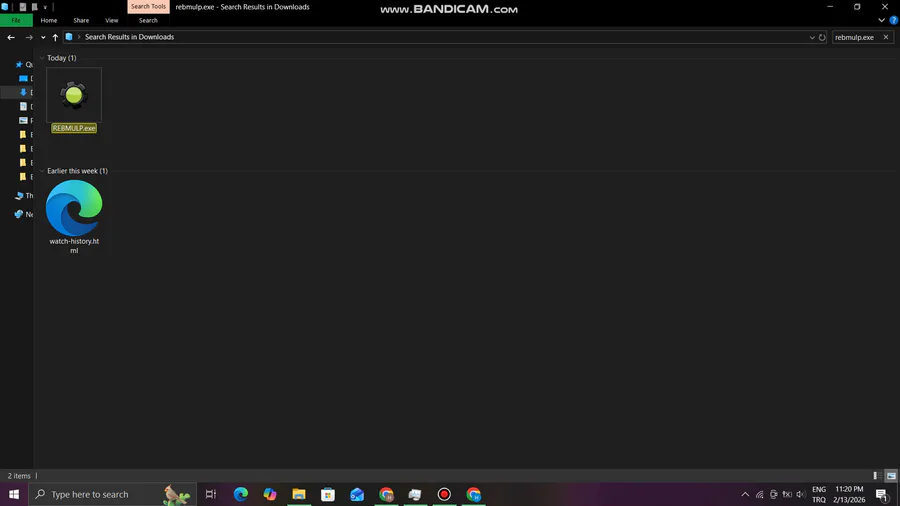
Task: Click the ENG TRQ language indicator
Action: click(x=819, y=494)
